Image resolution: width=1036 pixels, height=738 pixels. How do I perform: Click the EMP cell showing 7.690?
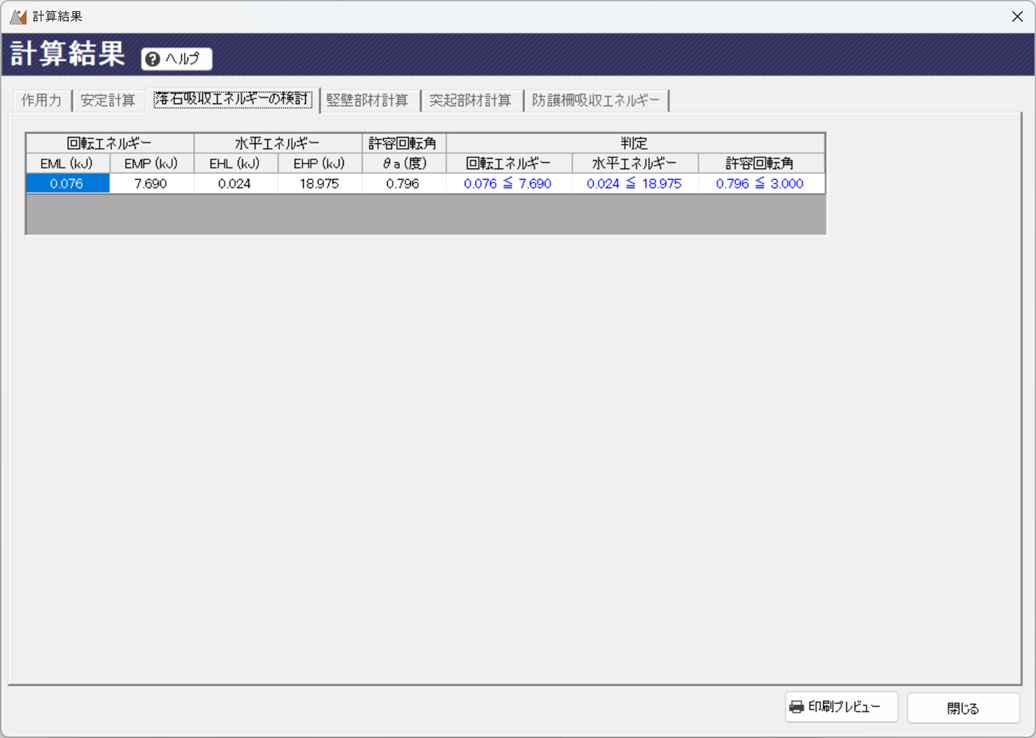pyautogui.click(x=151, y=184)
